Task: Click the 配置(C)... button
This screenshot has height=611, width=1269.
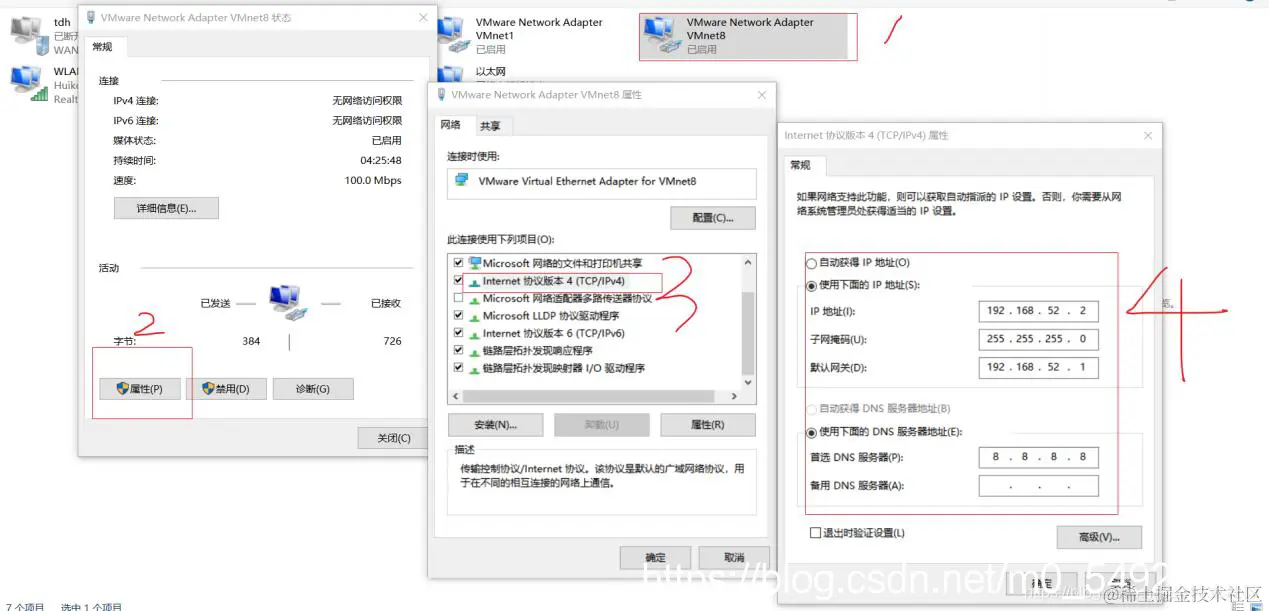Action: (713, 218)
